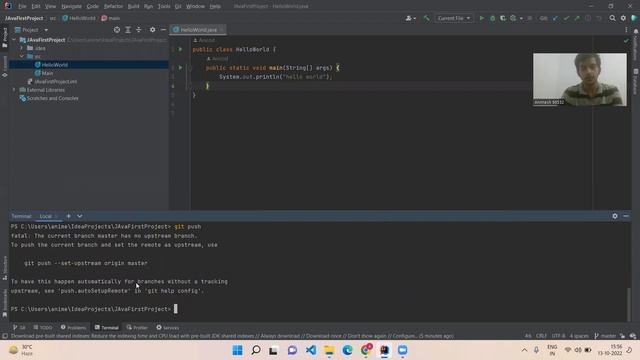The width and height of the screenshot is (640, 360).
Task: Switch to HelloWorld.java editor tab
Action: [198, 30]
